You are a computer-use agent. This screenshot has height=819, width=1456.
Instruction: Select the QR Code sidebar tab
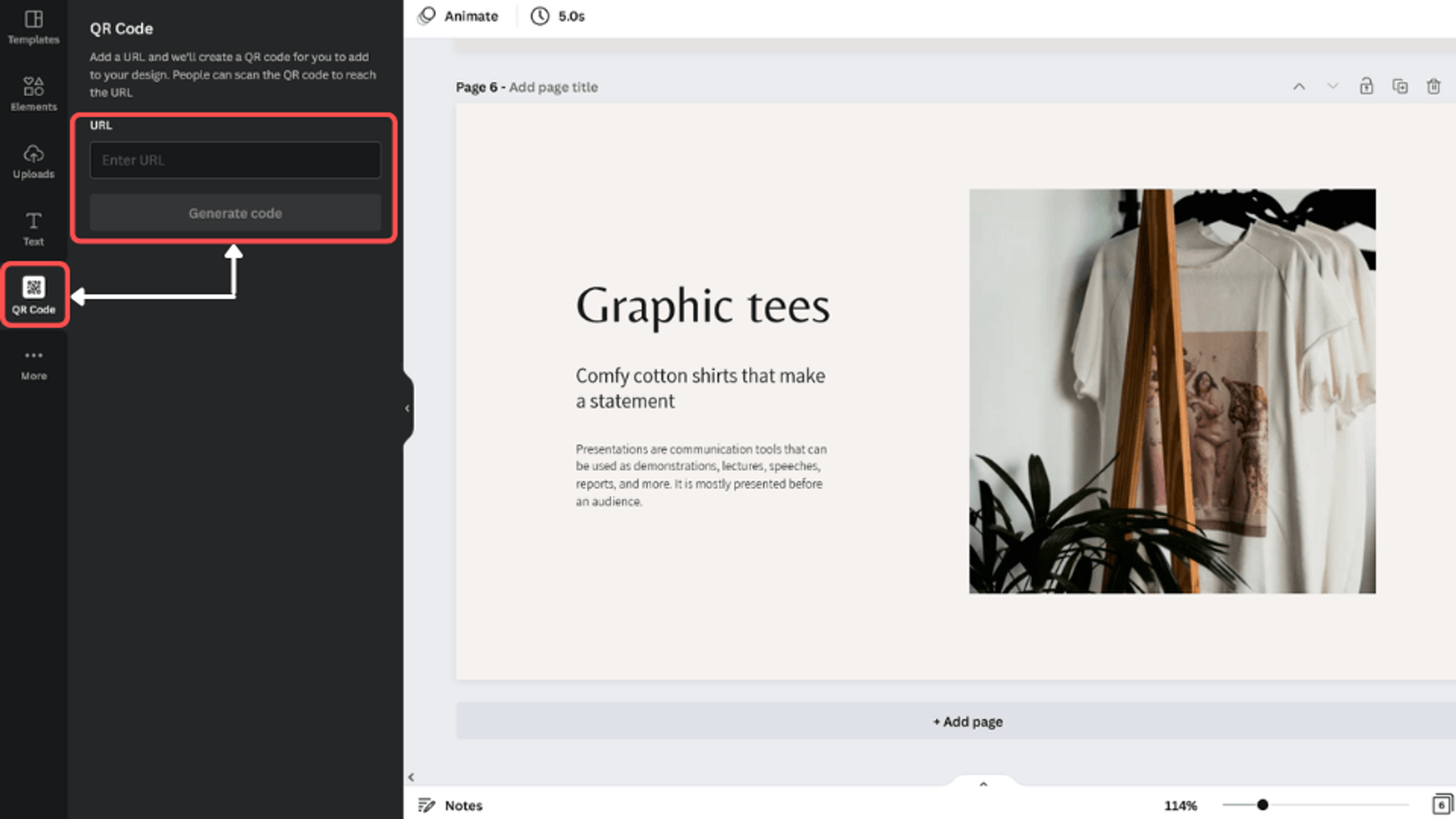pyautogui.click(x=33, y=295)
